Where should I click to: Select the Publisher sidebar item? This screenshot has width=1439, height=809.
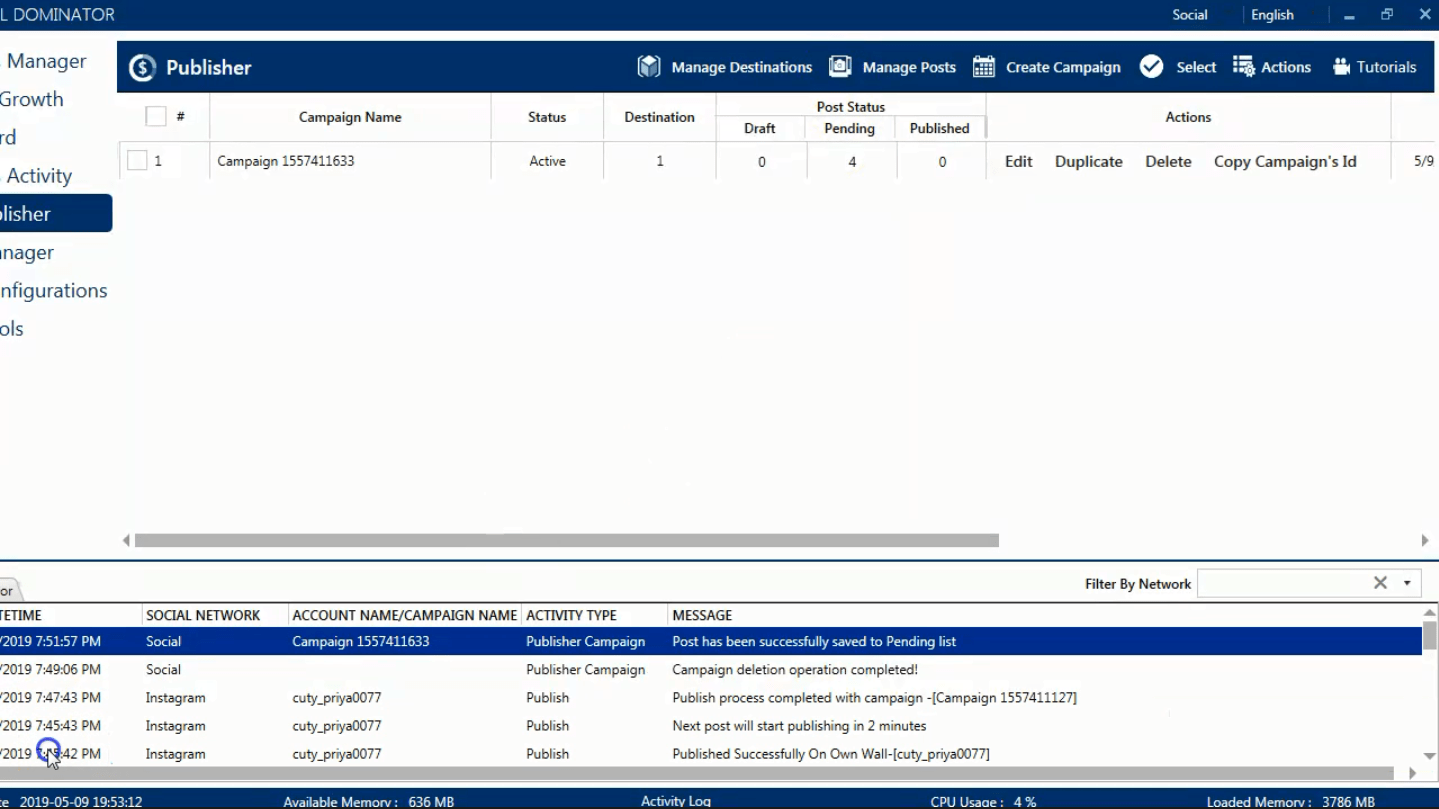[x=55, y=213]
